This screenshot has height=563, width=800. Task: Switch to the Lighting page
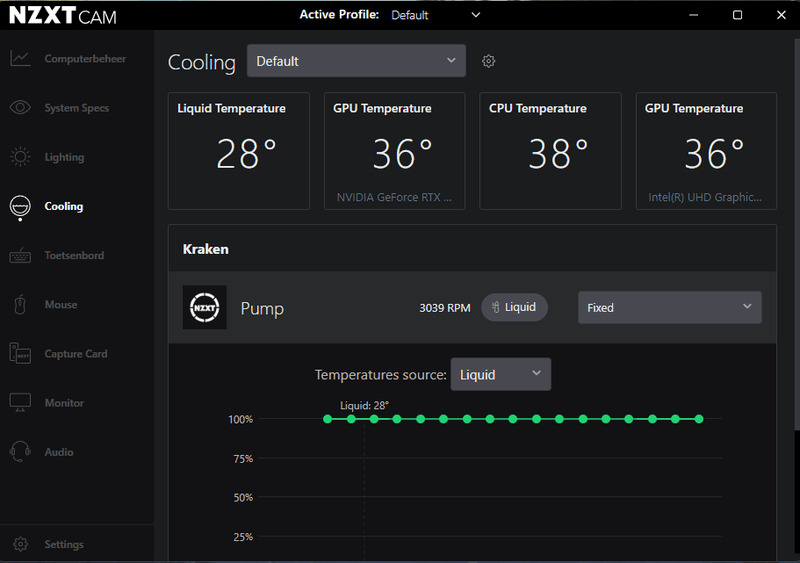tap(64, 157)
